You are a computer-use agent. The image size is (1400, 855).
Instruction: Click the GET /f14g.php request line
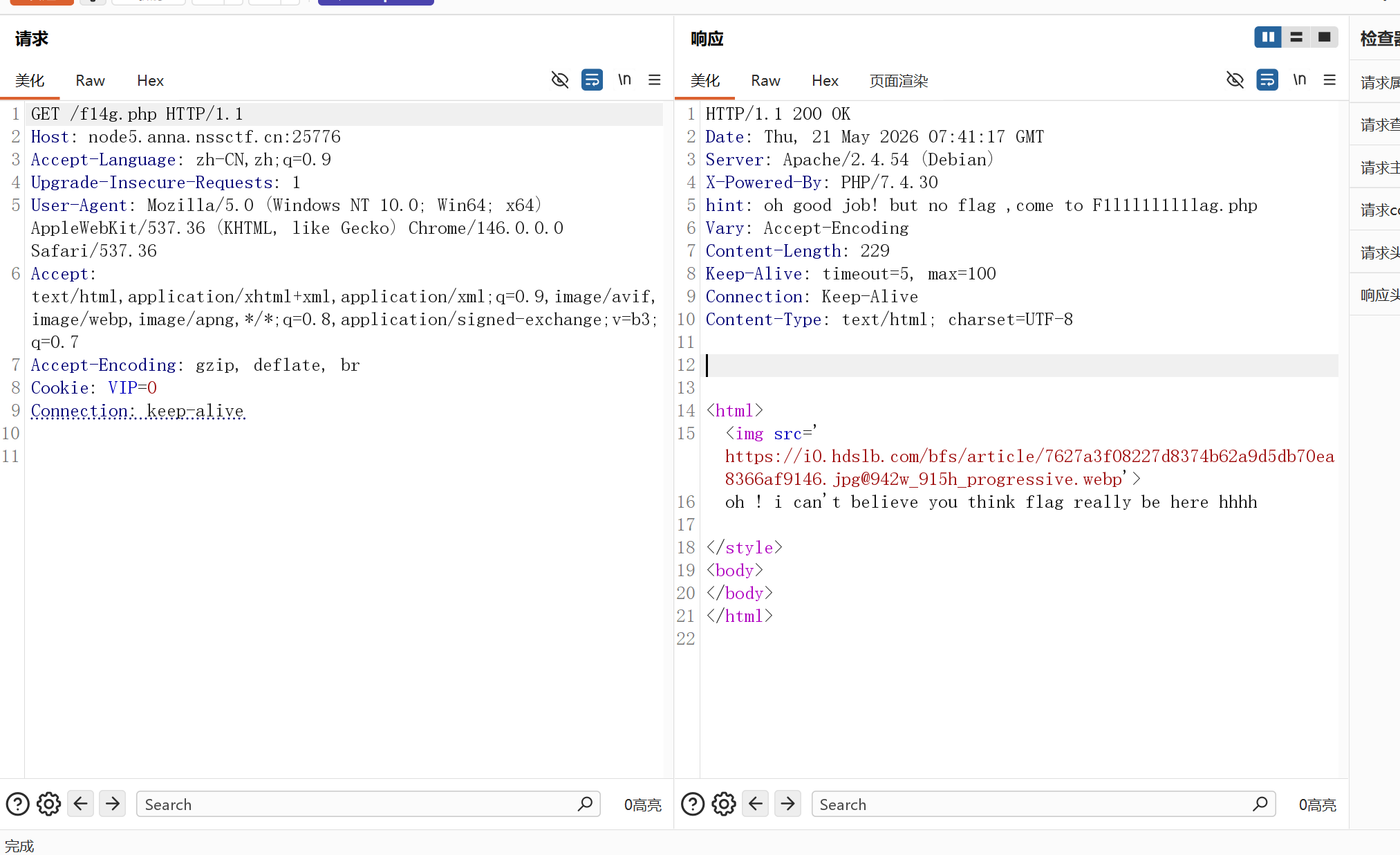click(x=137, y=114)
